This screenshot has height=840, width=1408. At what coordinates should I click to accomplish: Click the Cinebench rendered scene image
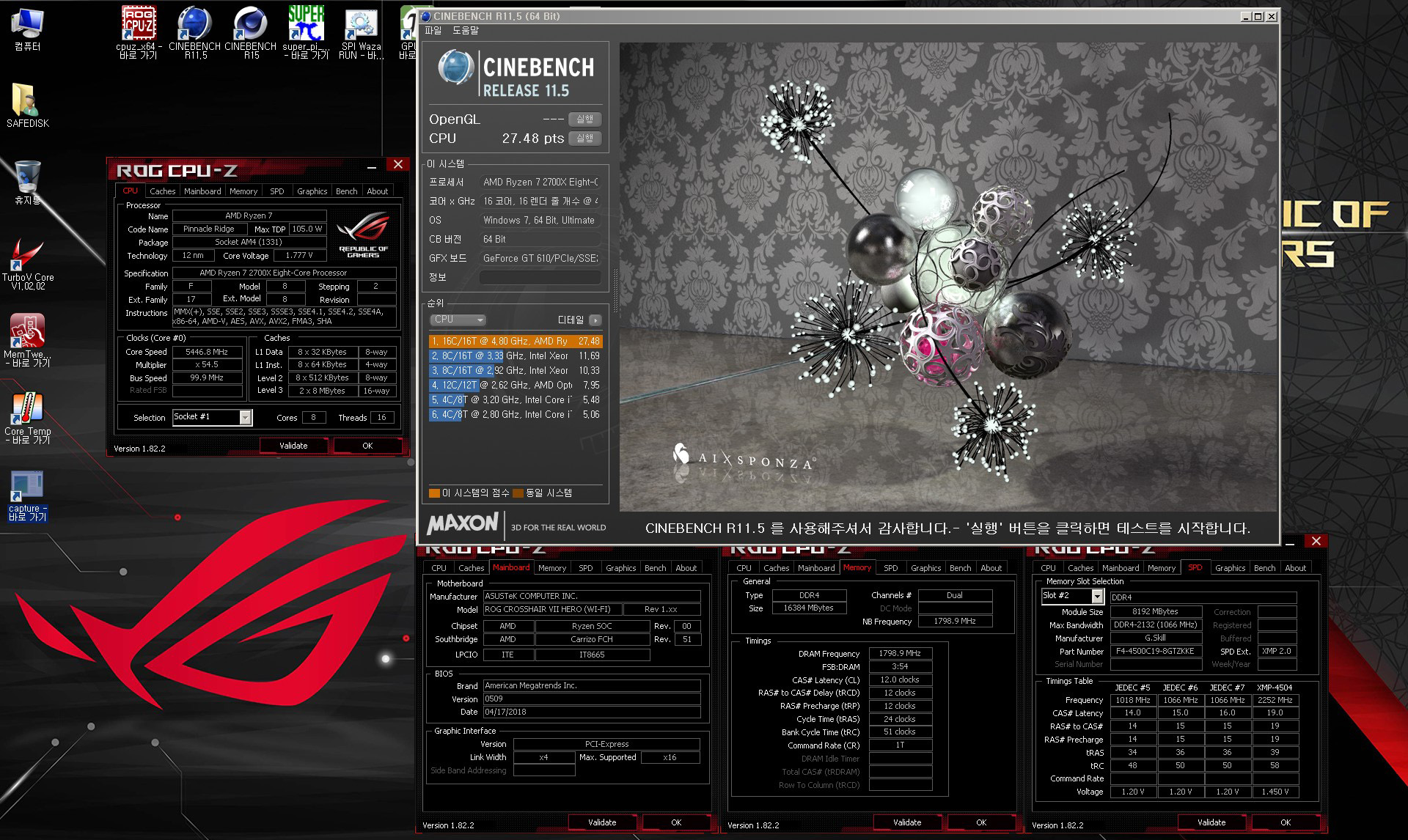(x=948, y=276)
